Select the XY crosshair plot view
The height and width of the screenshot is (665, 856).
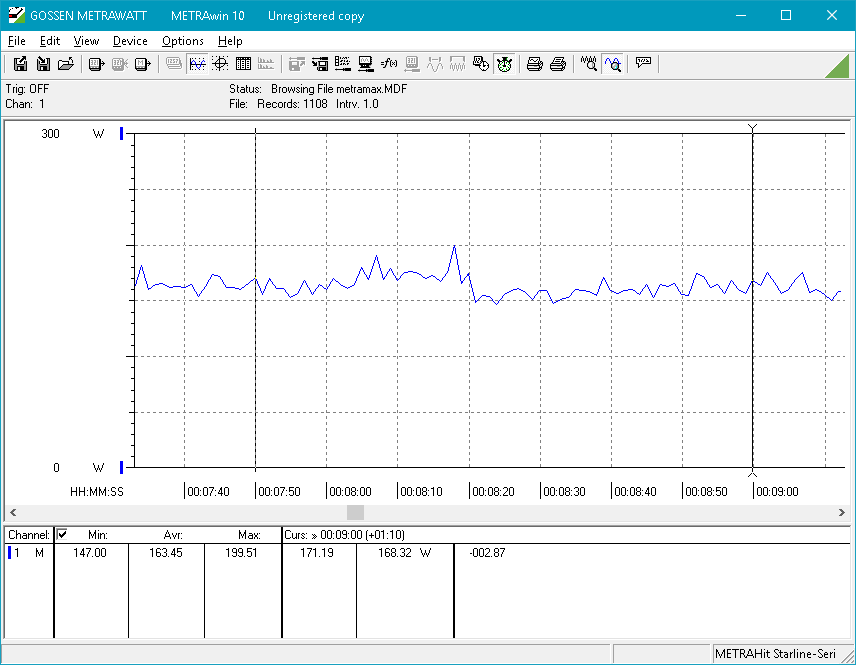click(x=220, y=64)
